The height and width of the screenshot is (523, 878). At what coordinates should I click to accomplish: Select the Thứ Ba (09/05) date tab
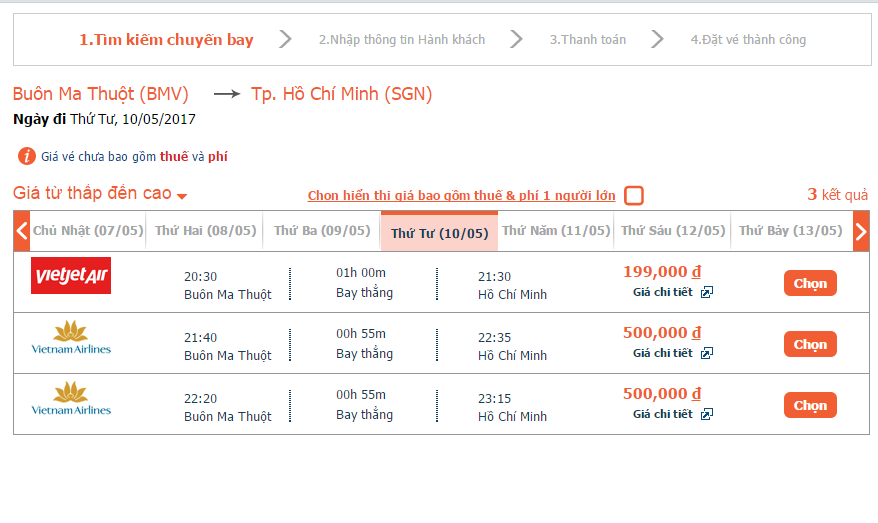click(x=322, y=231)
